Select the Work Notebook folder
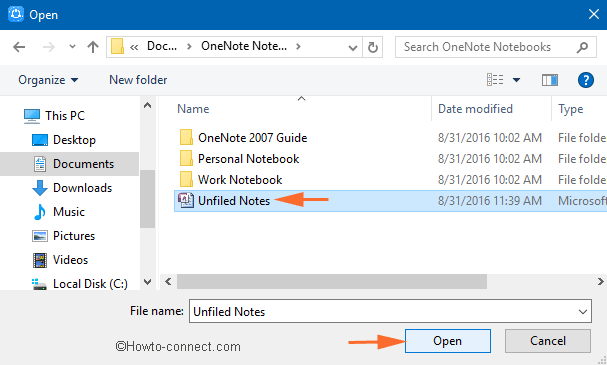 click(x=240, y=180)
